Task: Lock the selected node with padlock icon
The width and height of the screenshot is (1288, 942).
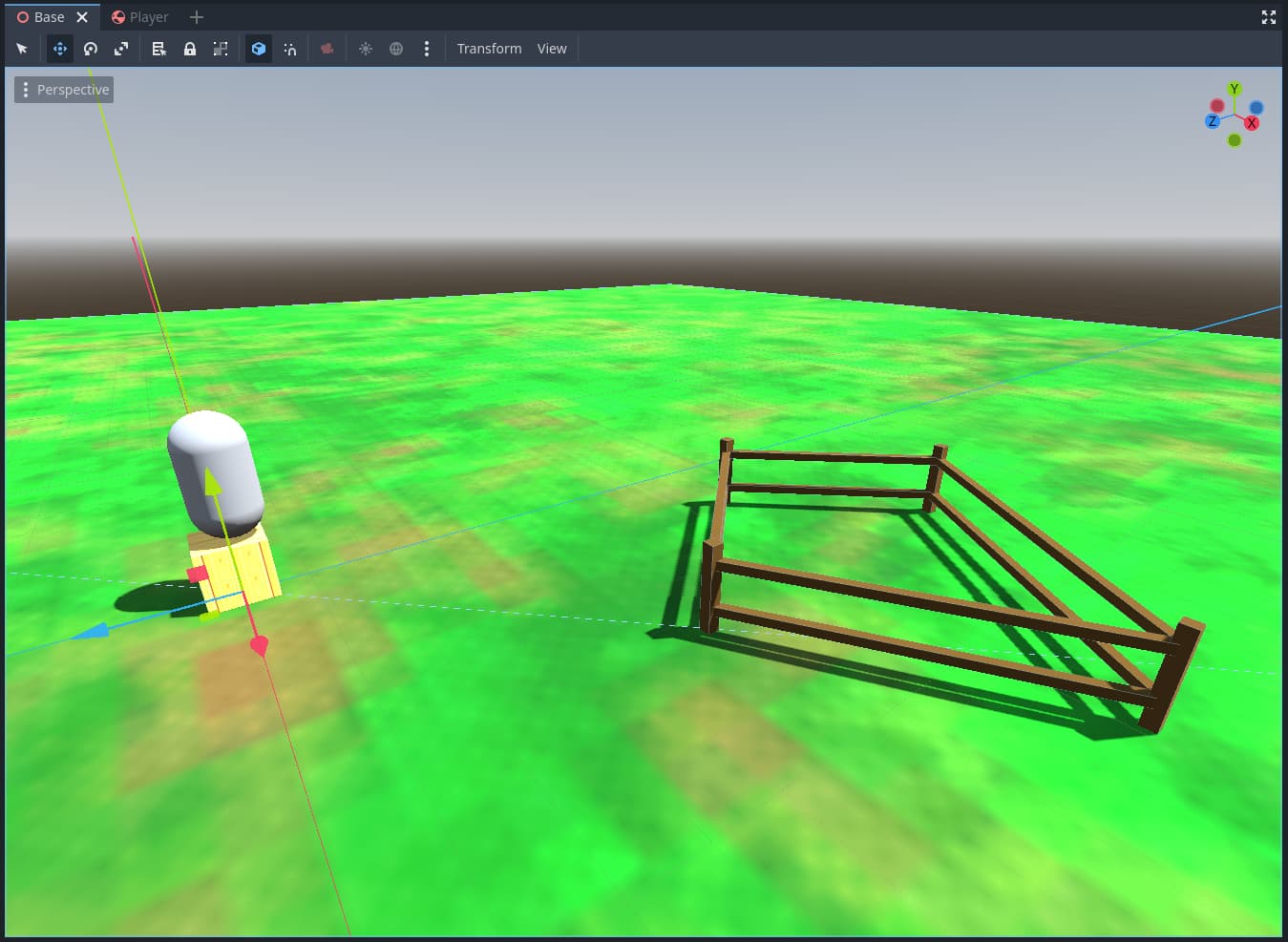Action: pyautogui.click(x=190, y=49)
